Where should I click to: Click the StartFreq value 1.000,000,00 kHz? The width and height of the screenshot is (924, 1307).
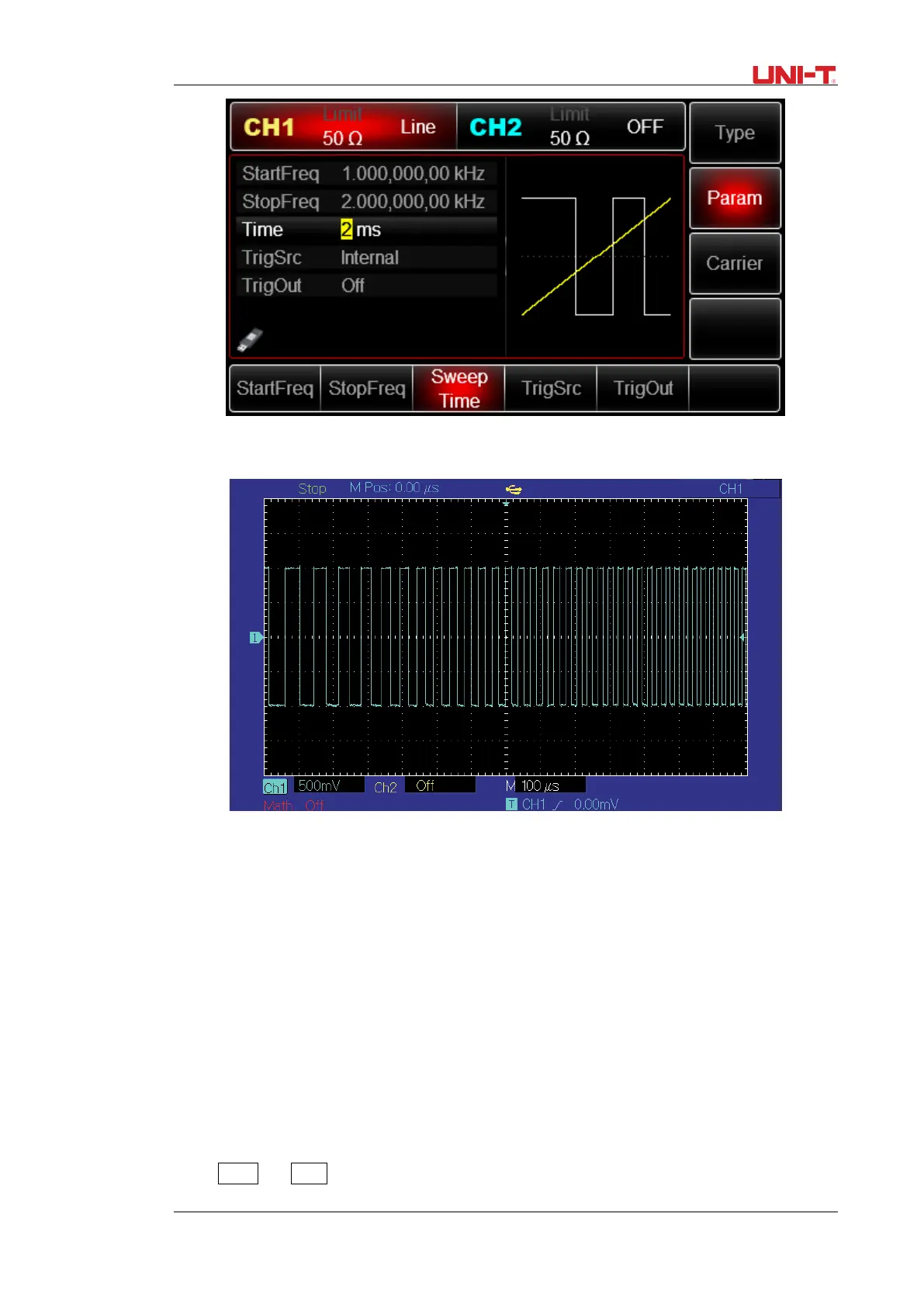(x=414, y=174)
